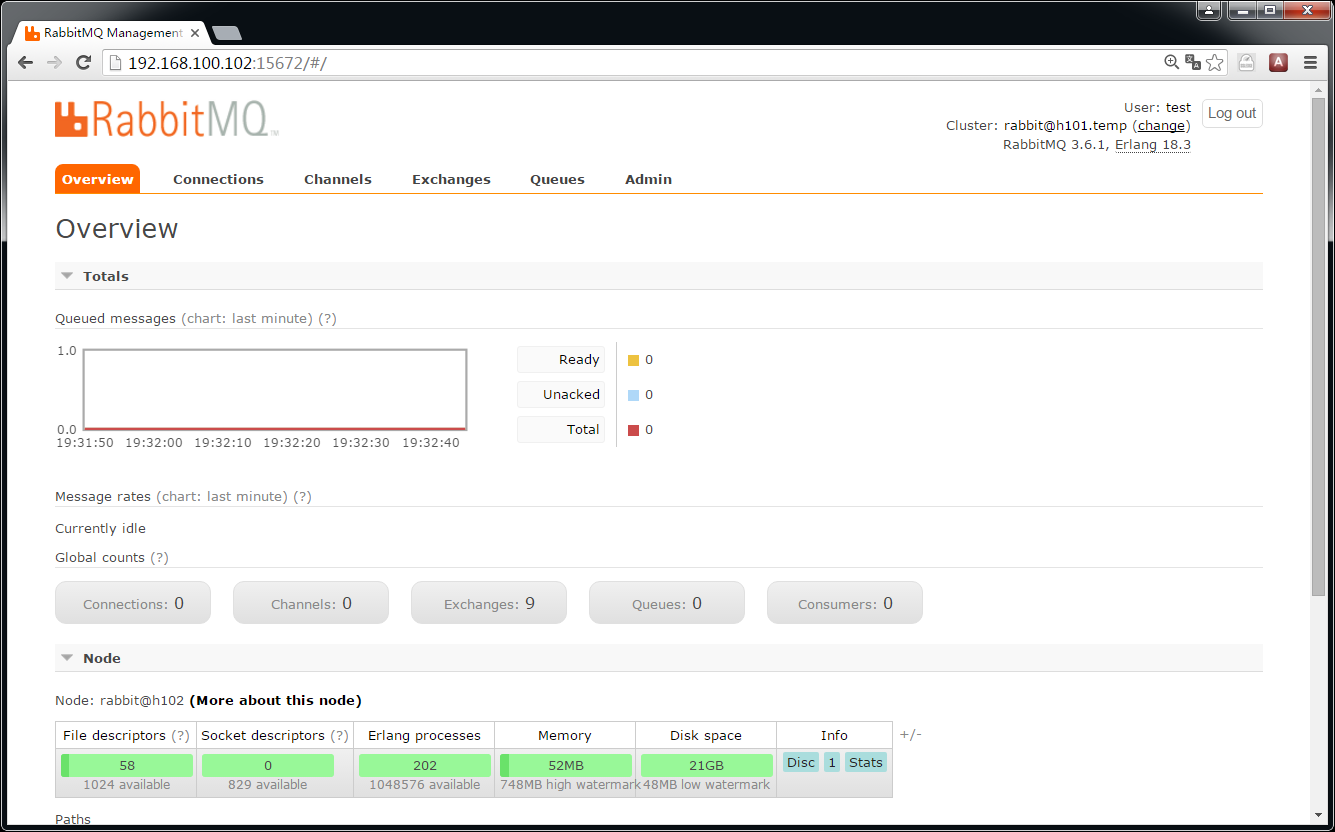1335x832 pixels.
Task: Click the Erlang processes 202 bar
Action: pyautogui.click(x=425, y=765)
